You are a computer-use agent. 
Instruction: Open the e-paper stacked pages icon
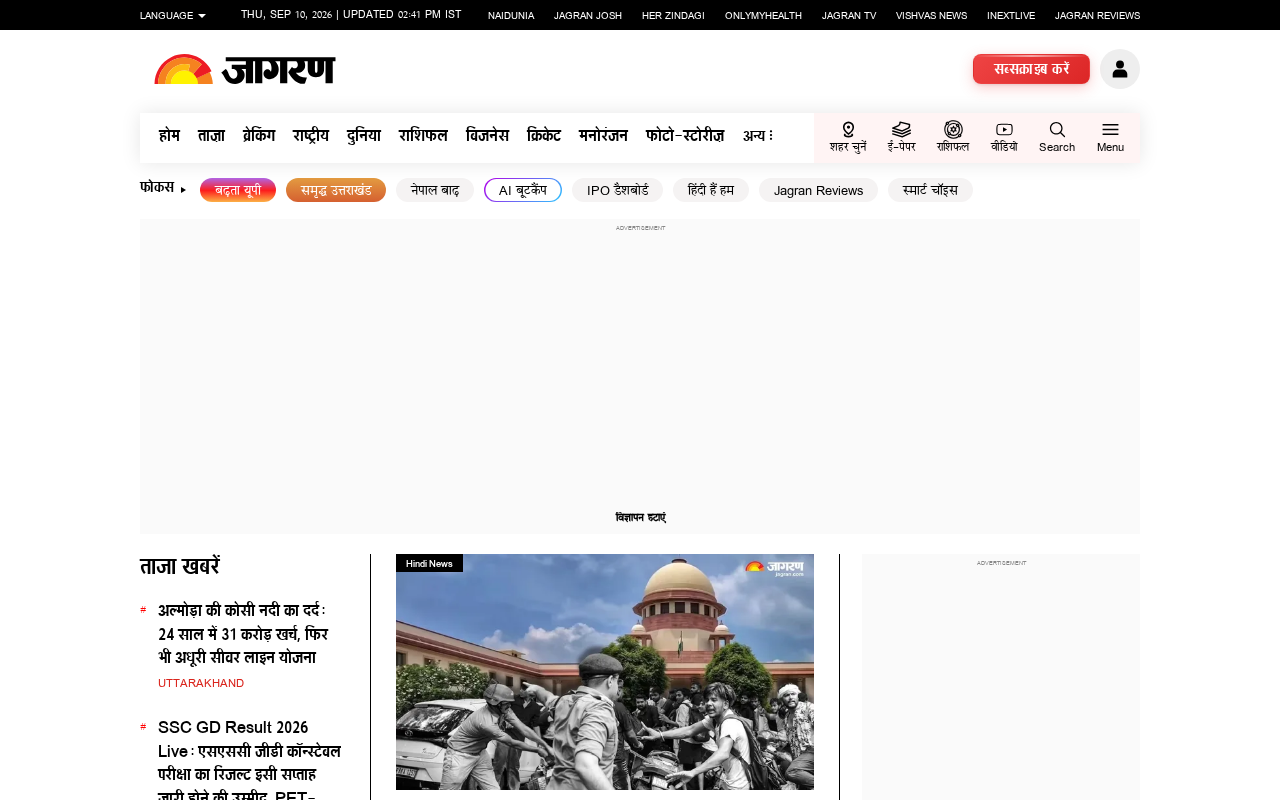pos(901,130)
